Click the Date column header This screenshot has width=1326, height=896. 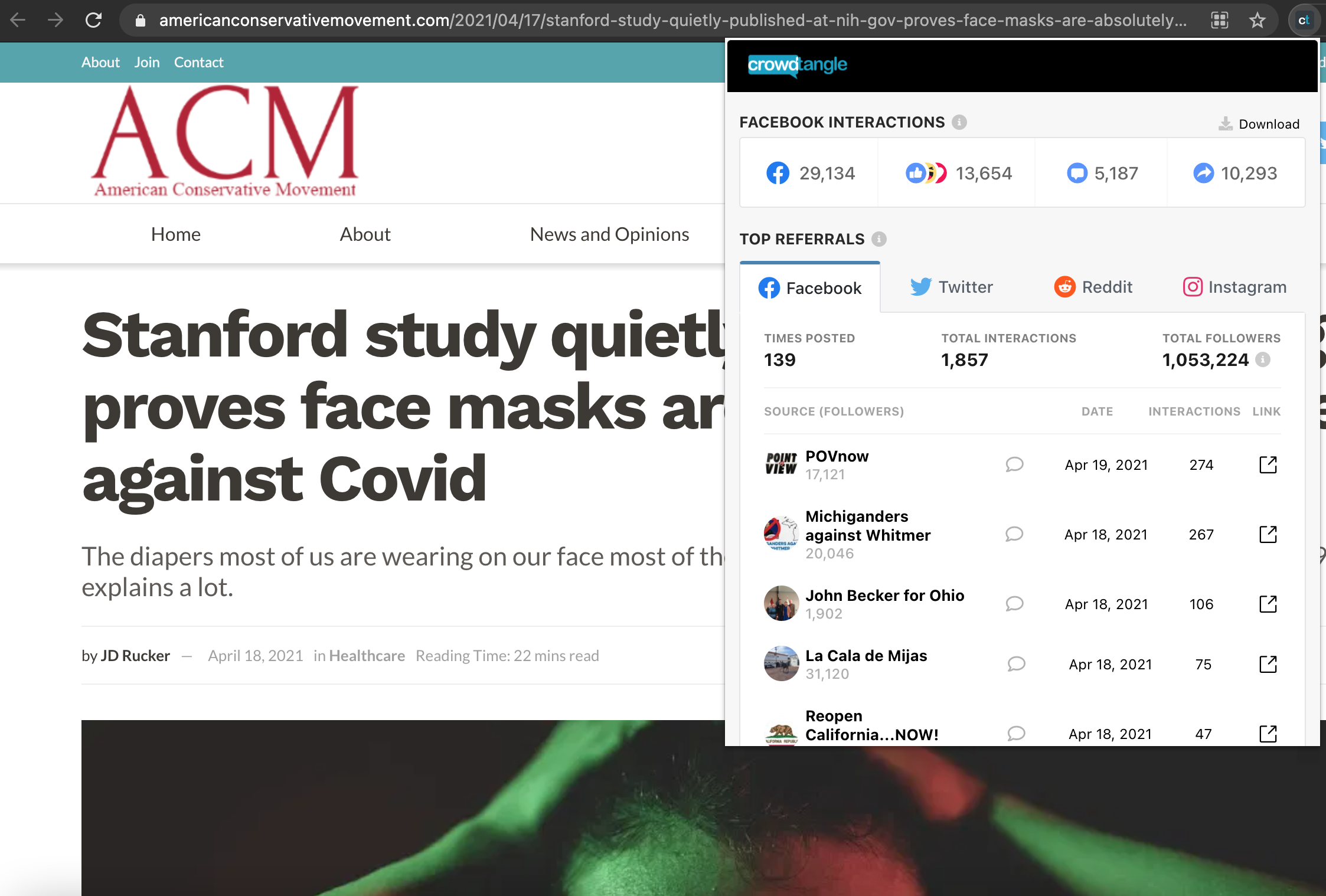click(1097, 411)
